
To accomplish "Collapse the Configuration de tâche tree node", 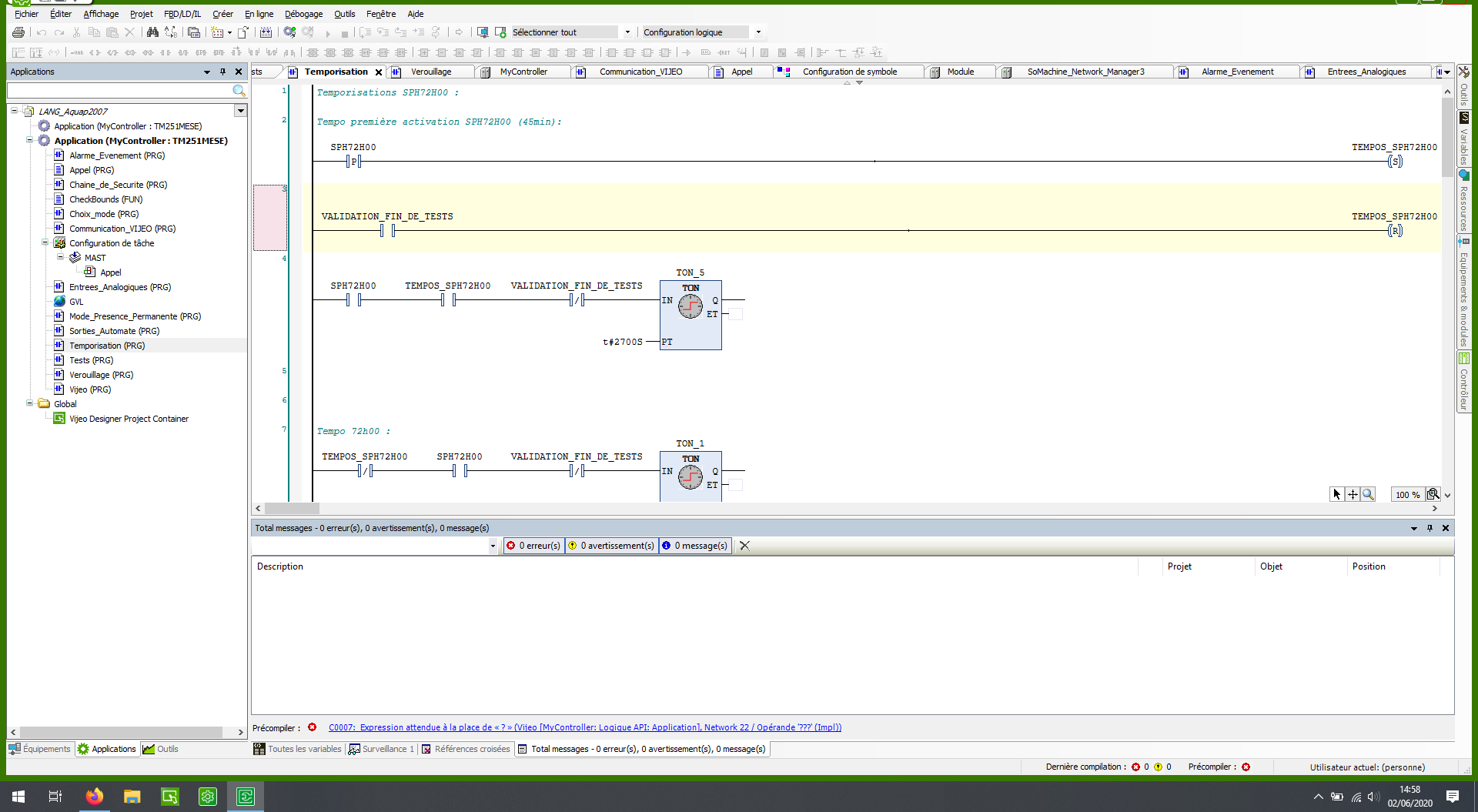I will point(45,243).
